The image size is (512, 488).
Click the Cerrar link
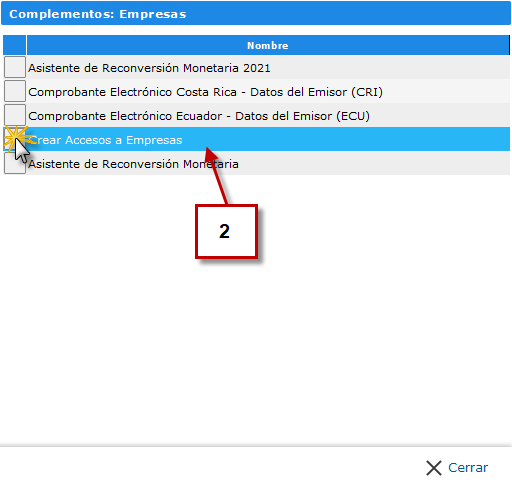pos(468,468)
